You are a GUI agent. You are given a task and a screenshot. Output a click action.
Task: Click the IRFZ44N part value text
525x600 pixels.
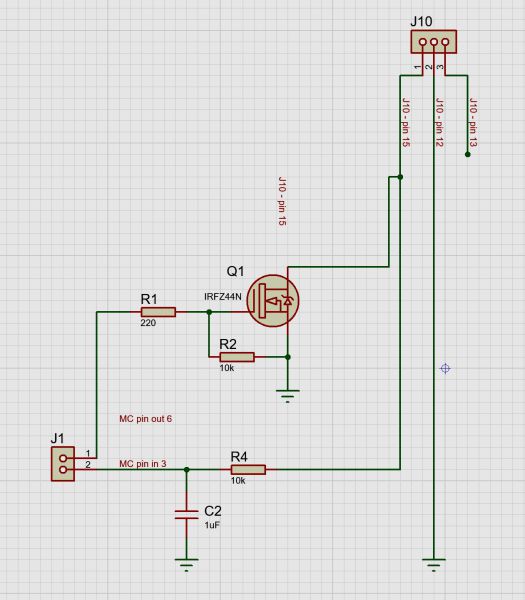tap(223, 297)
